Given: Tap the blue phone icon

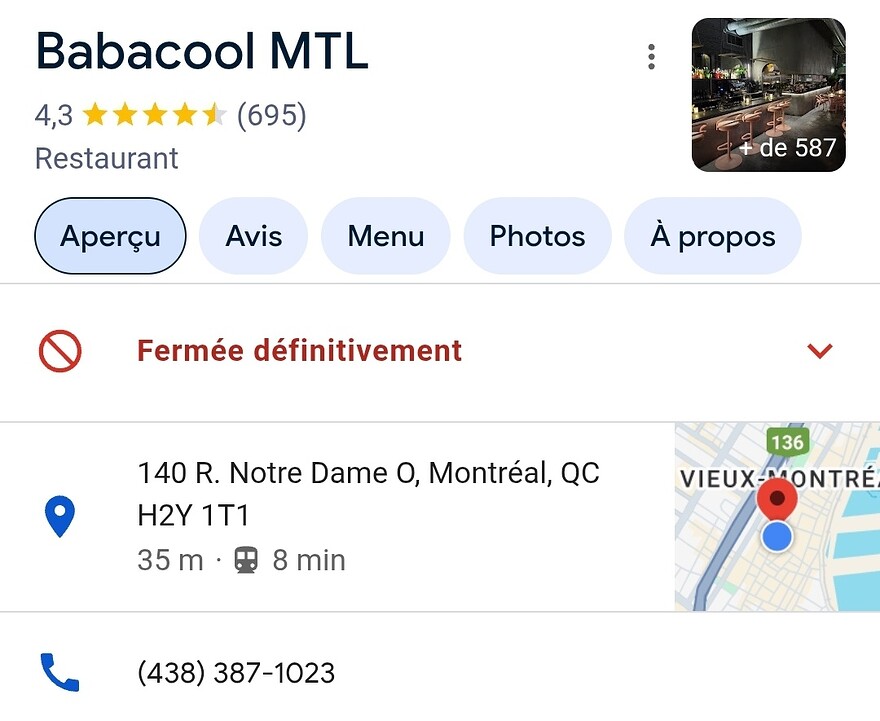Looking at the screenshot, I should [60, 673].
